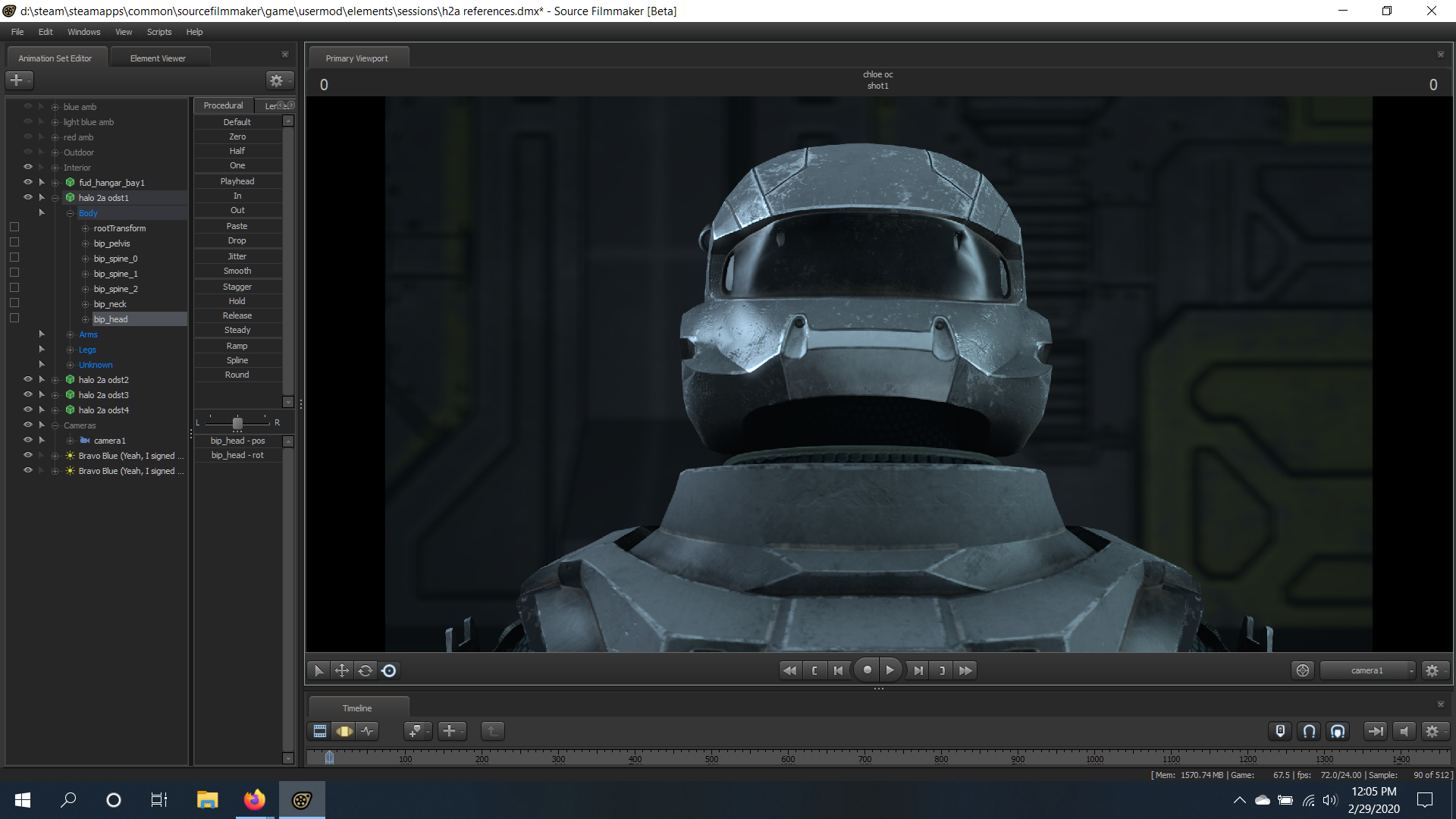Apply the Jitter procedural preset

[x=237, y=256]
